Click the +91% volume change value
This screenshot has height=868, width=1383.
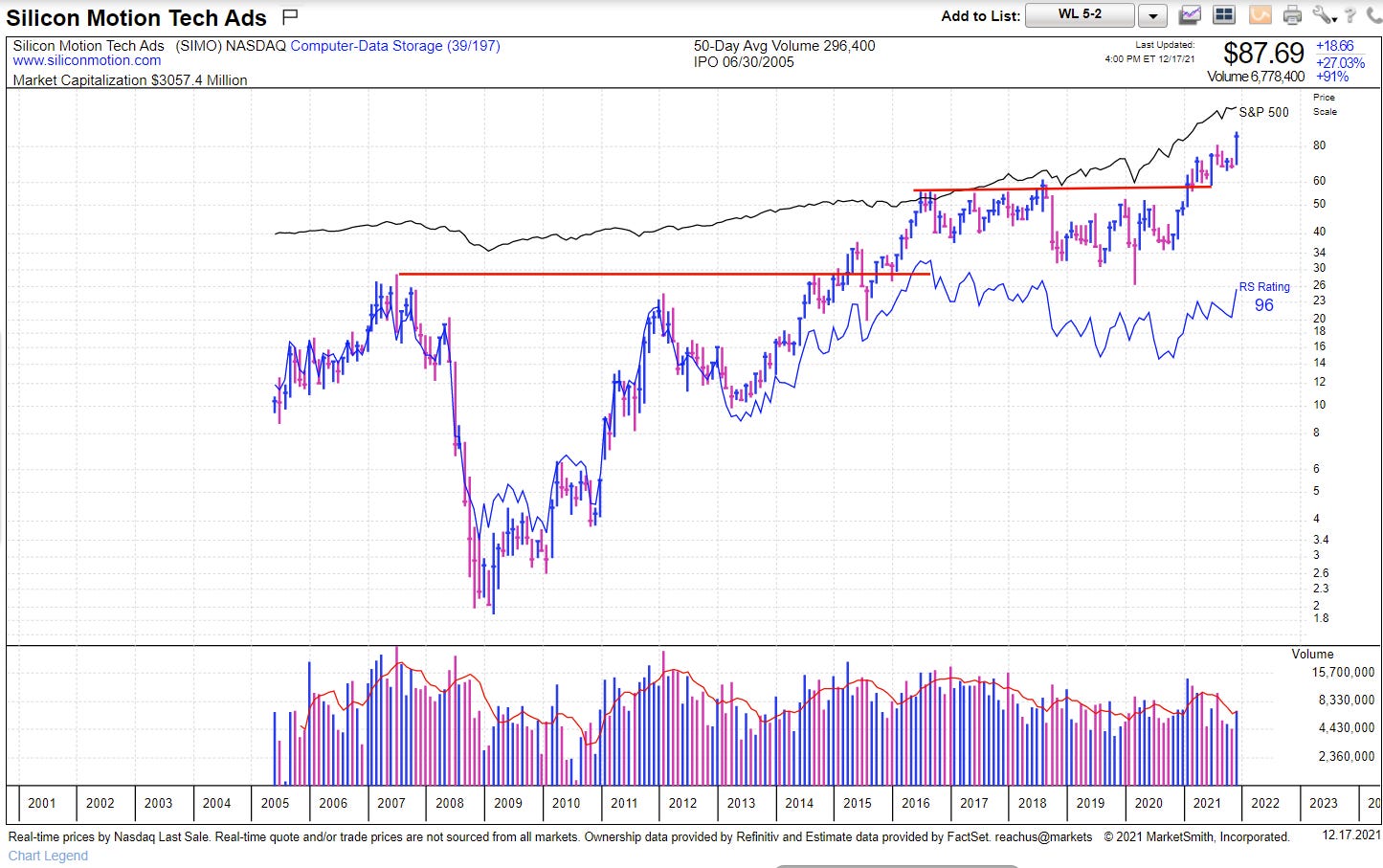coord(1332,77)
